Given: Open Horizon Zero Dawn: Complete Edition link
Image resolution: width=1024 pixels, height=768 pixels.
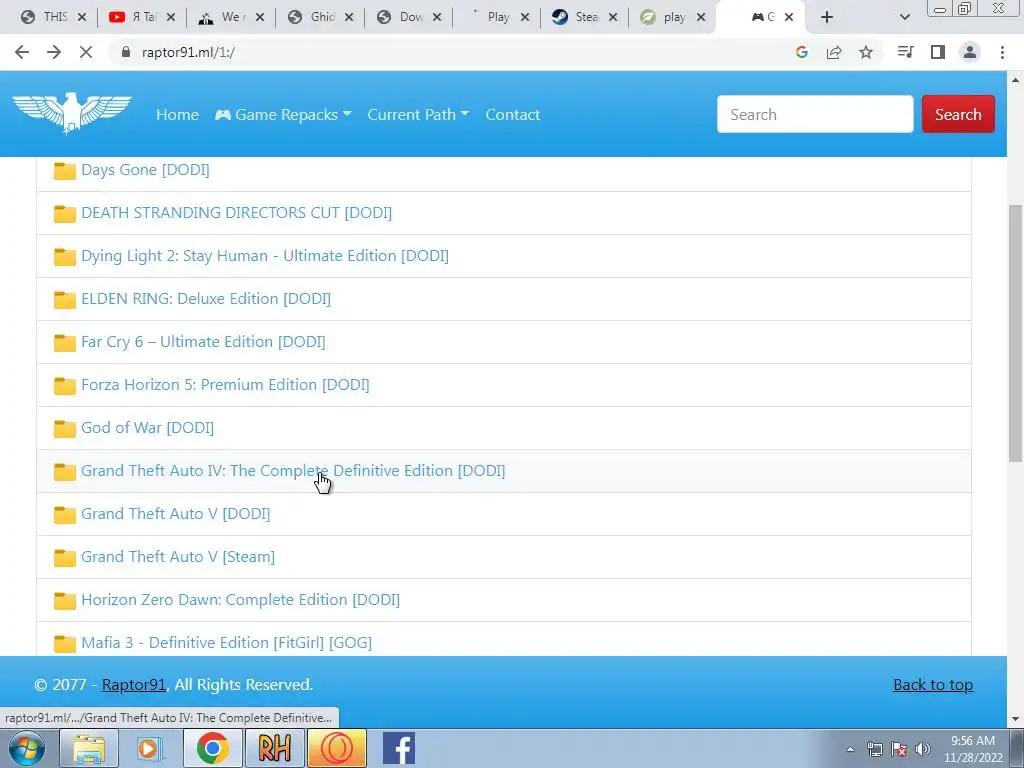Looking at the screenshot, I should coord(240,600).
